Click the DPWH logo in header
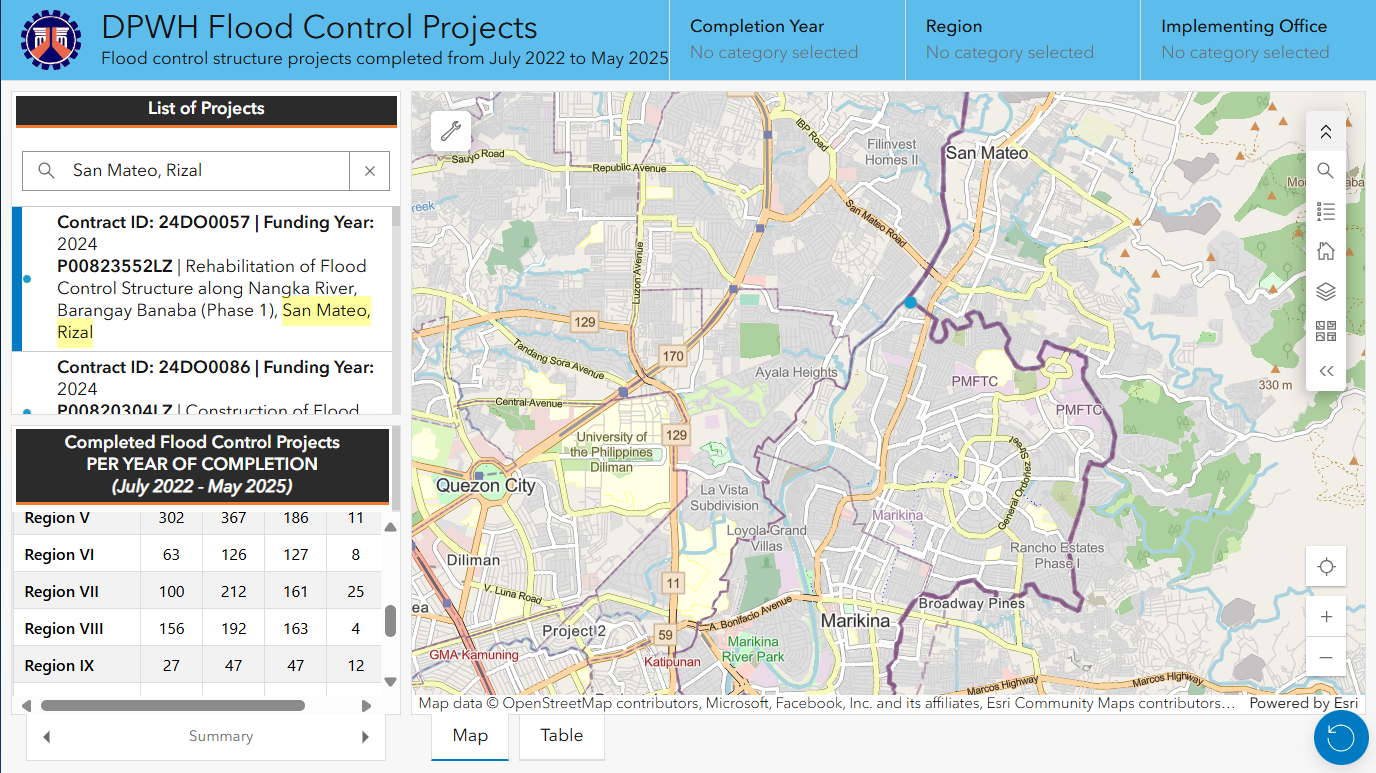The height and width of the screenshot is (773, 1376). [50, 40]
